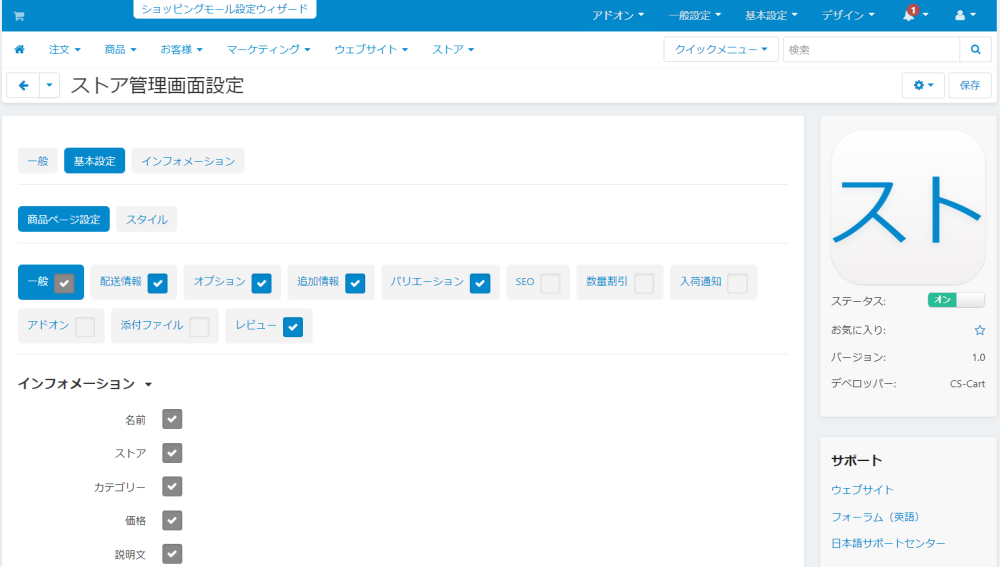The image size is (1000, 567).
Task: Click the 保存 button
Action: point(970,85)
